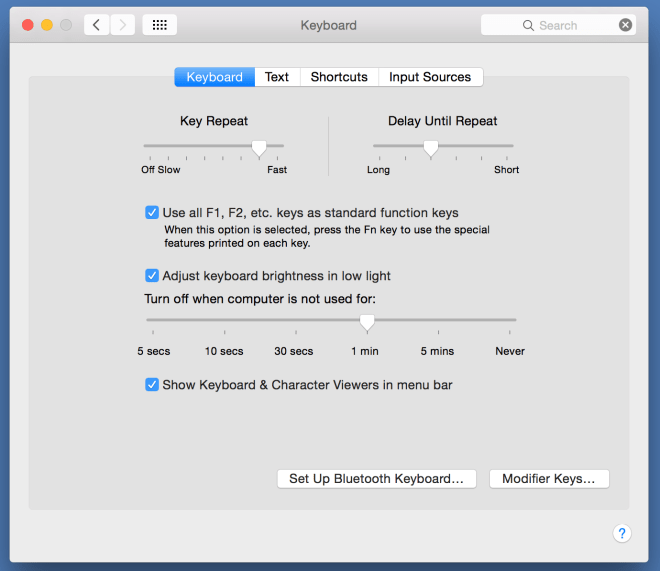This screenshot has width=660, height=571.
Task: Show all preferences grid icon
Action: point(160,25)
